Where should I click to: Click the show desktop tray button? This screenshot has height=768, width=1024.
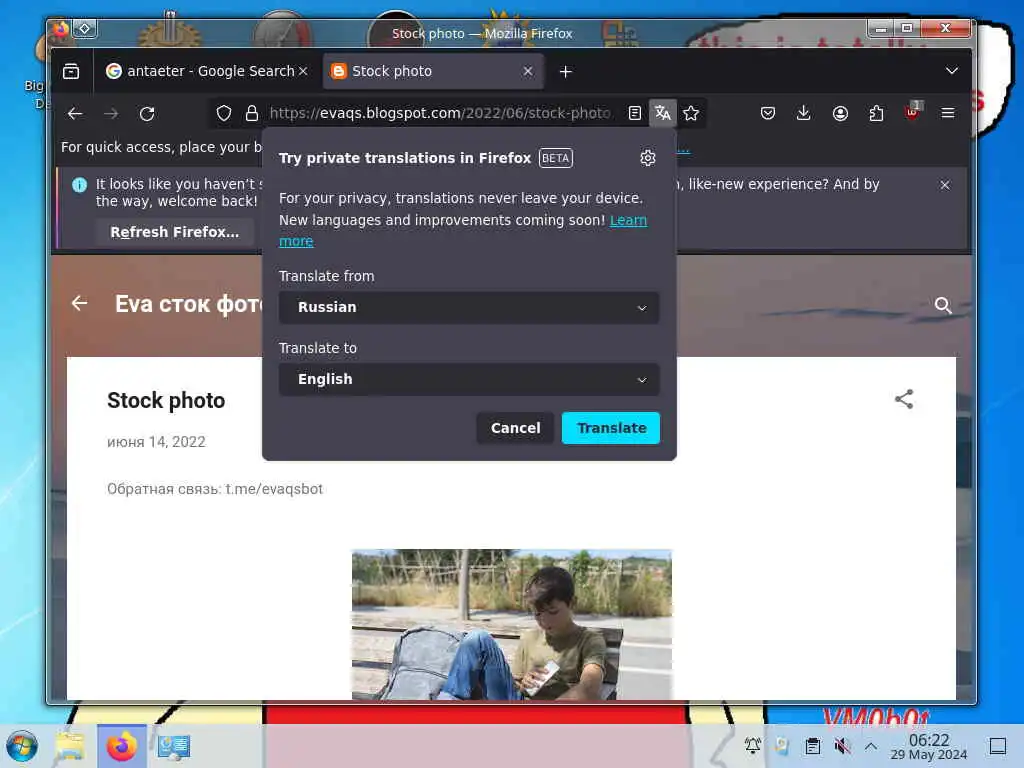tap(997, 746)
